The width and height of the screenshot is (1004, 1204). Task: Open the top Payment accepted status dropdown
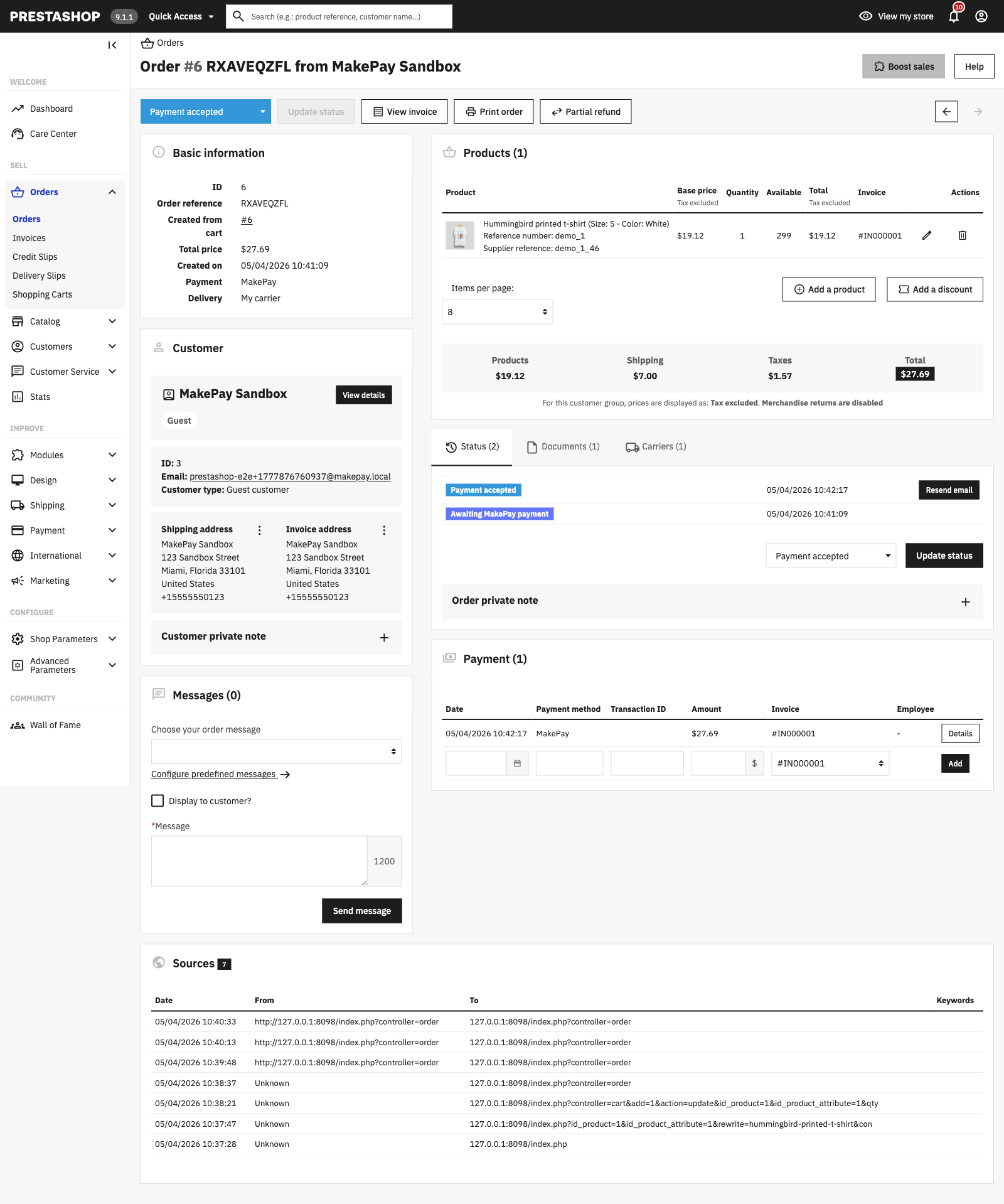(206, 112)
